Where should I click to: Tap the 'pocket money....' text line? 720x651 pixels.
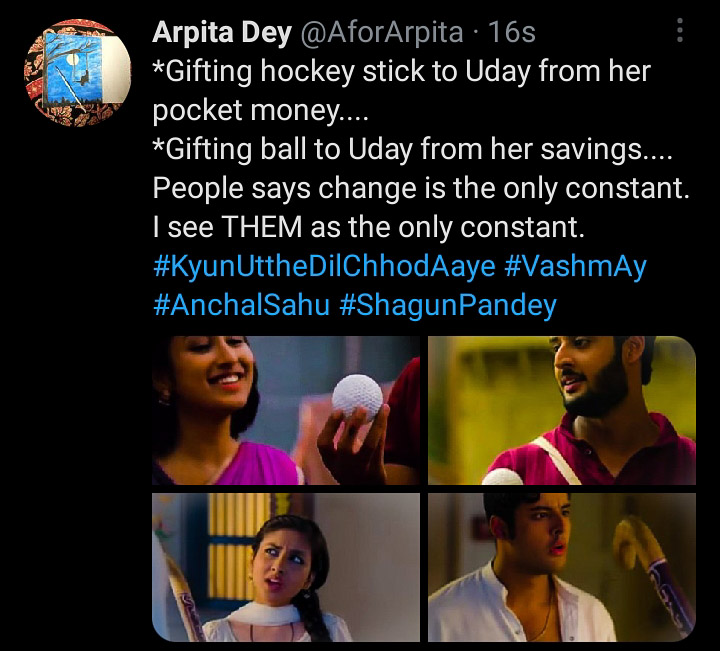(260, 111)
